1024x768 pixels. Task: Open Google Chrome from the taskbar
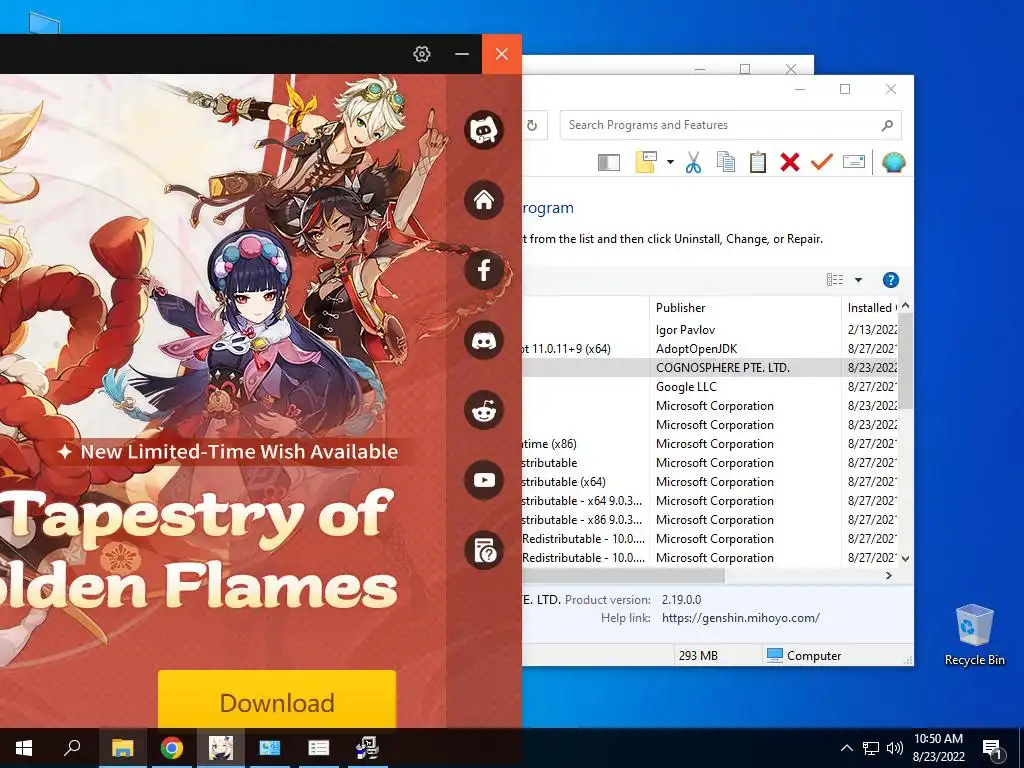tap(172, 748)
